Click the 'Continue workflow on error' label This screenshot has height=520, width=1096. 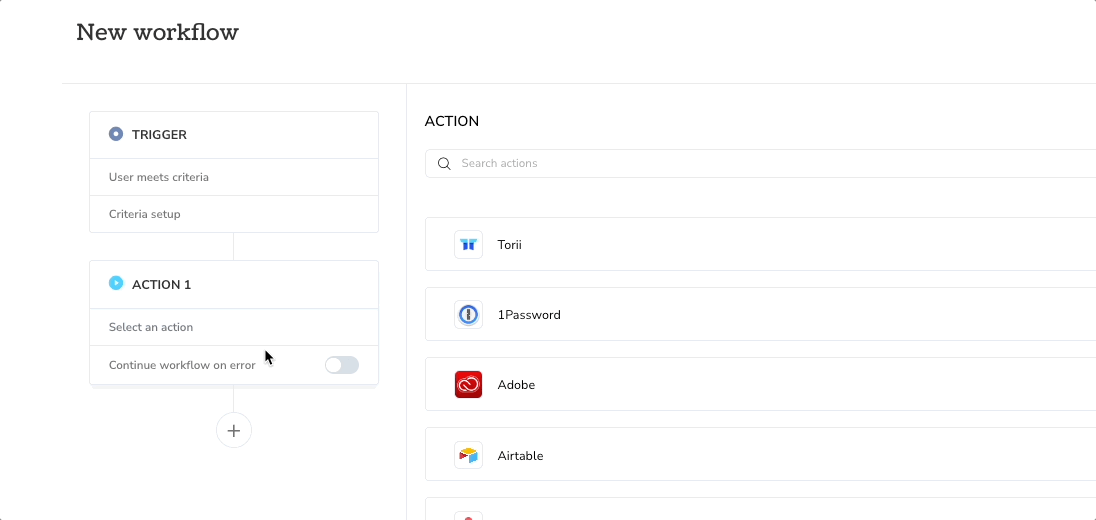(x=182, y=365)
